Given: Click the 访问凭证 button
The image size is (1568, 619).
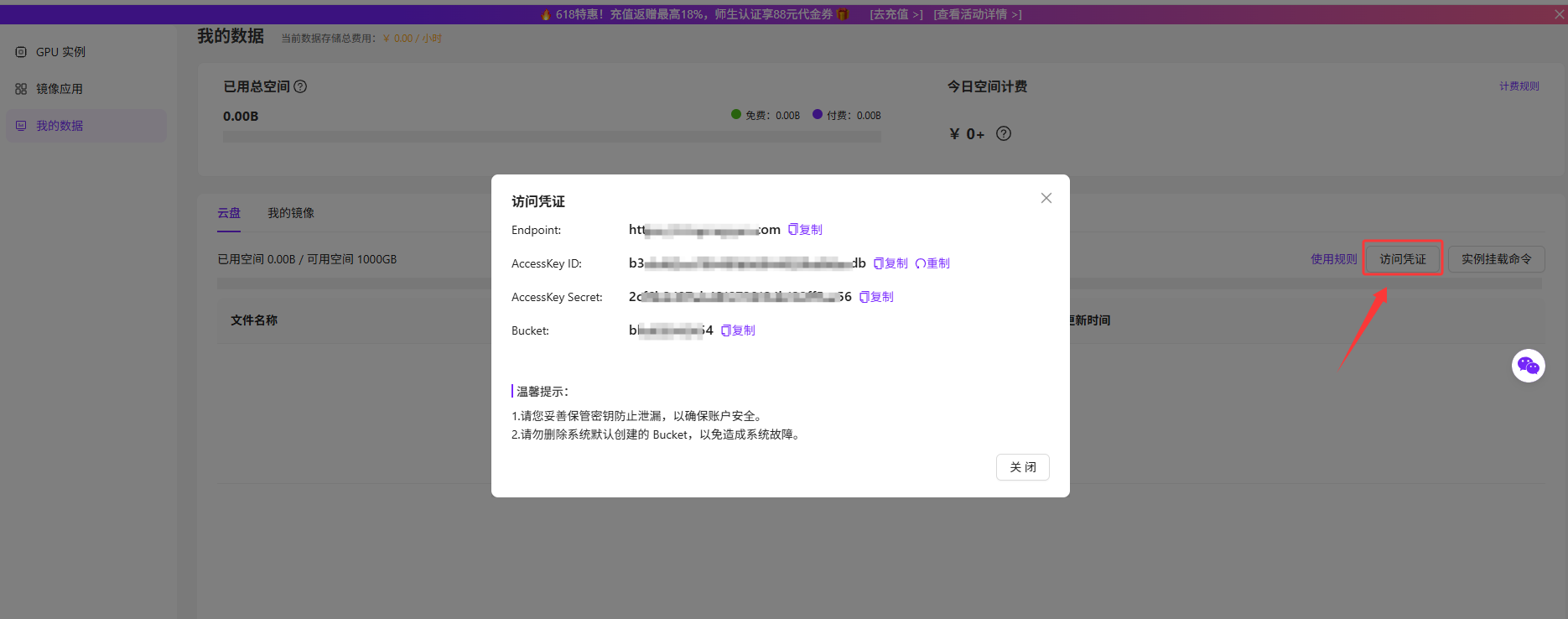Looking at the screenshot, I should 1403,259.
